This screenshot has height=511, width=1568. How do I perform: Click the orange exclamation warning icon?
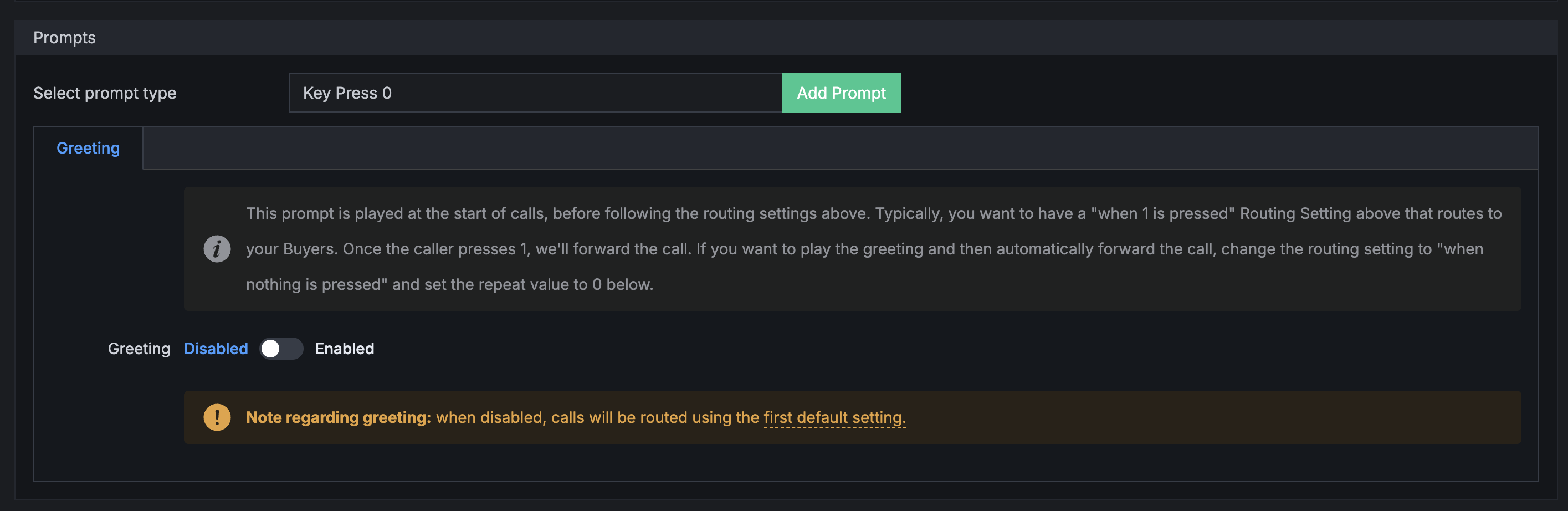point(217,417)
